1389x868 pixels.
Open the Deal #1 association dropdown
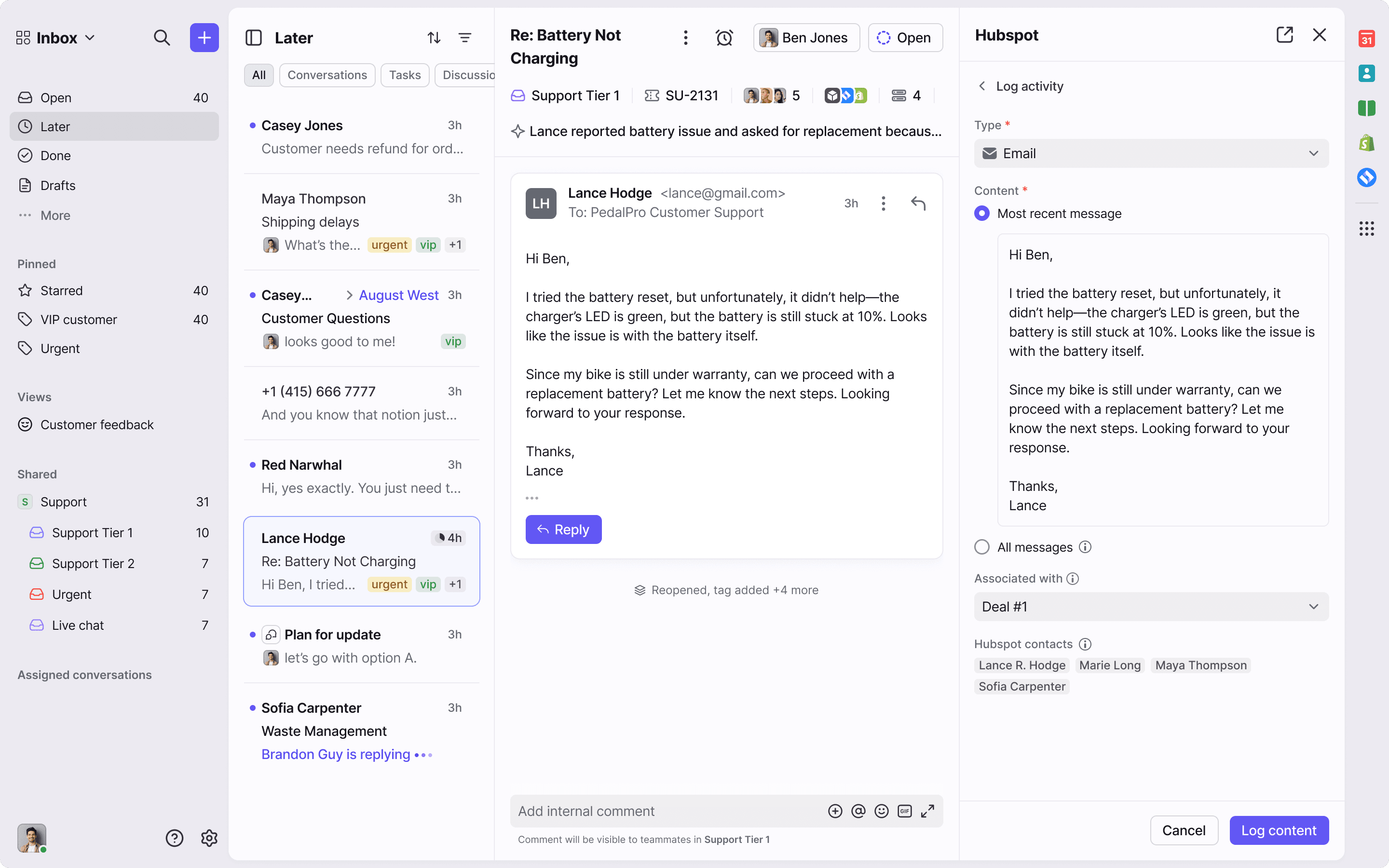[1151, 606]
